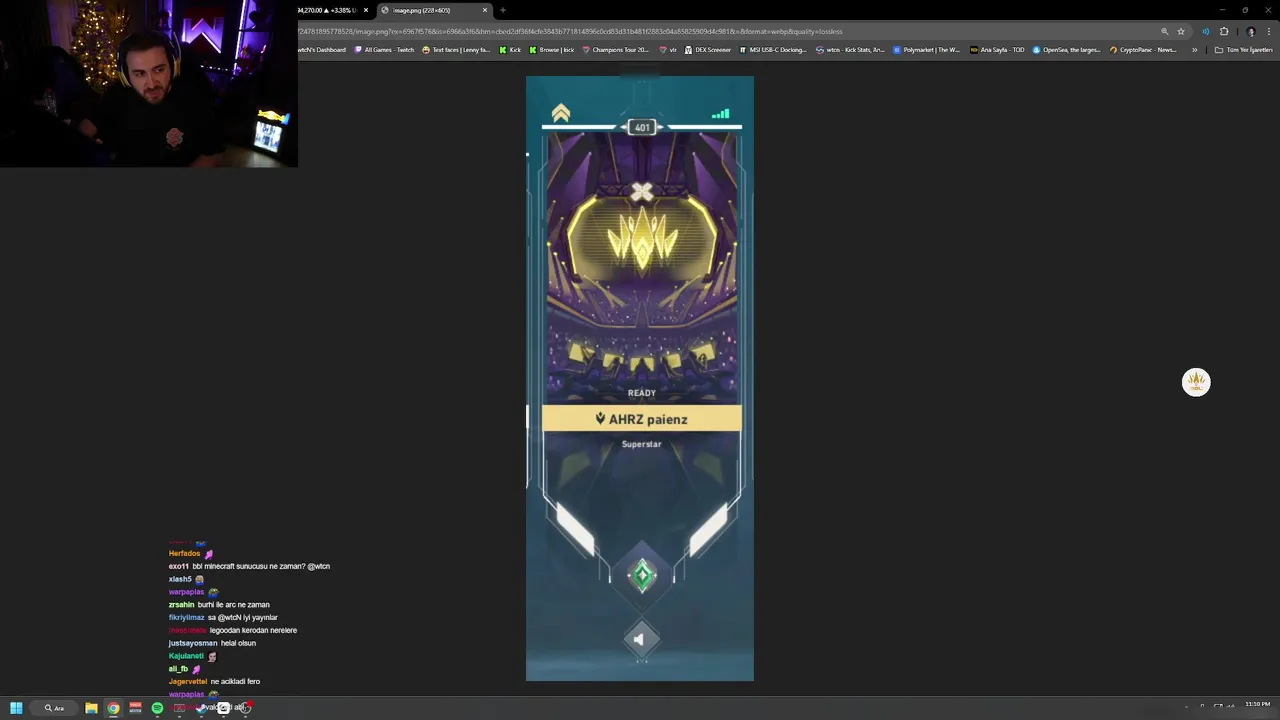
Task: Click the speaker volume icon on card
Action: [x=640, y=639]
